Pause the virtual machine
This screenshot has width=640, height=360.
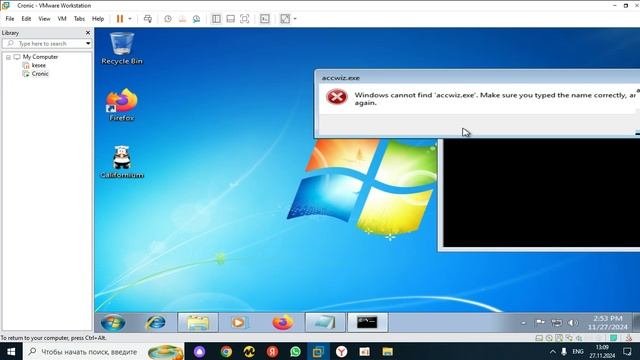tap(120, 19)
